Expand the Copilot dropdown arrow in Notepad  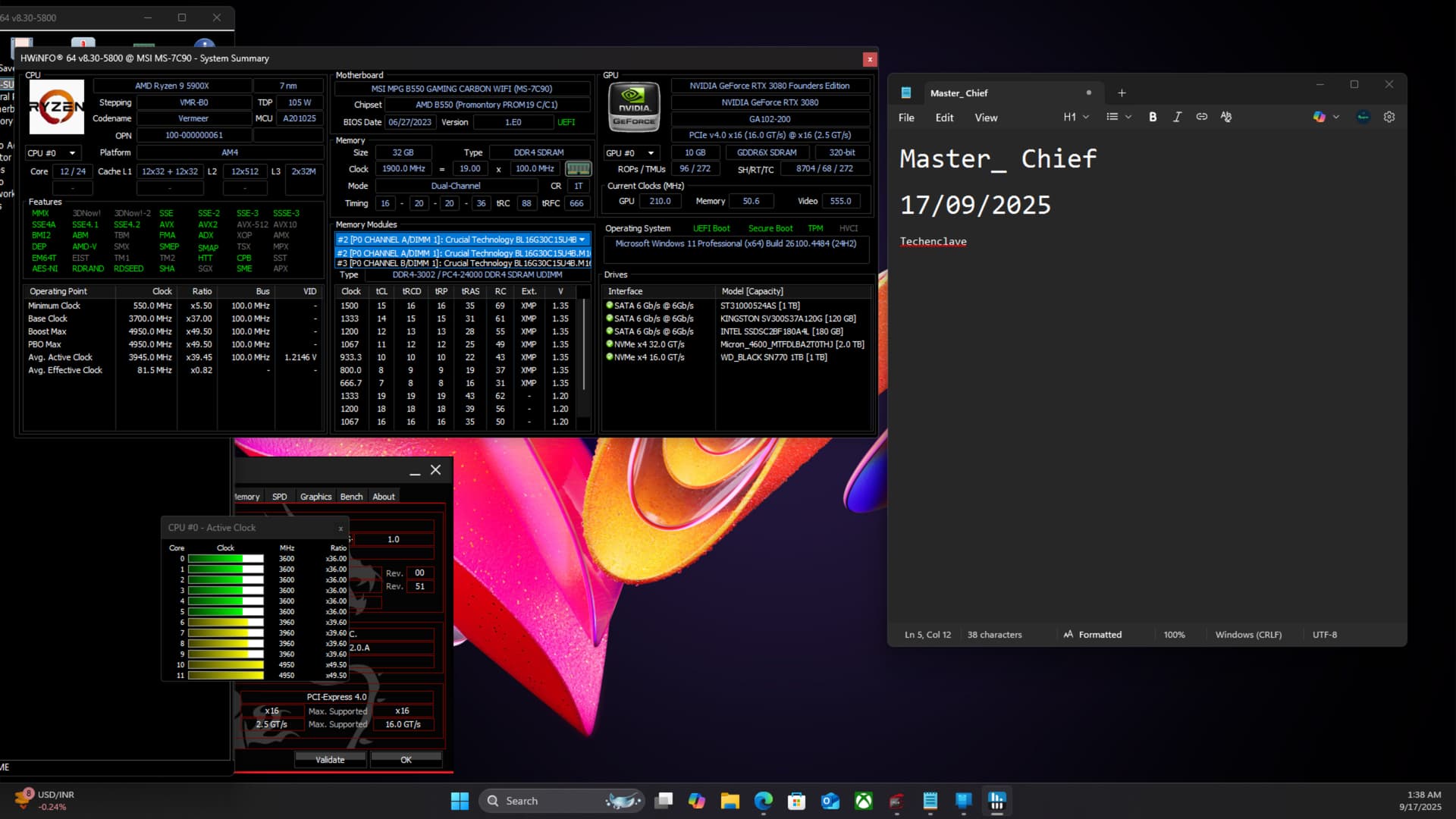click(1336, 117)
